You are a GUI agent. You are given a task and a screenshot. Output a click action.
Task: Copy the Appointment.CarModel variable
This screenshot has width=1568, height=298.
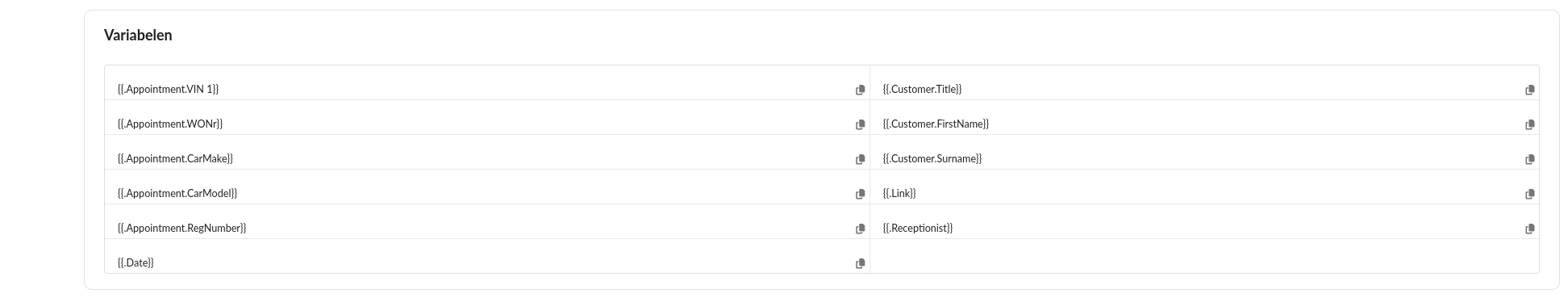pos(860,194)
